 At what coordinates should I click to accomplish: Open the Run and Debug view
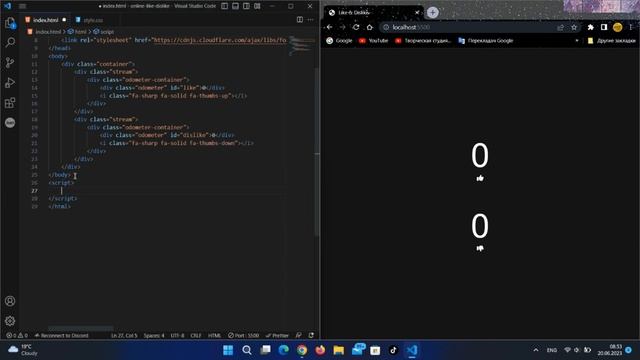pos(10,82)
